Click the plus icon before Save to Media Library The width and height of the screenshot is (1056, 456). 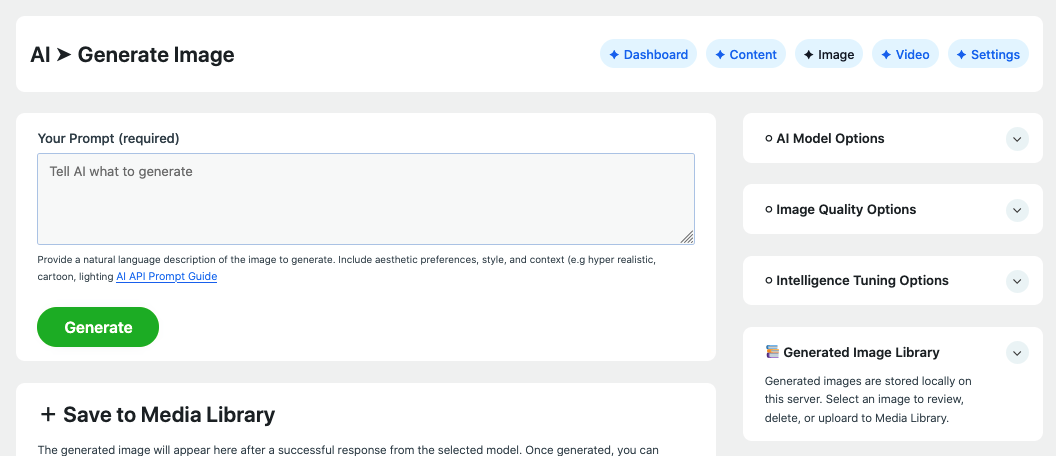click(x=47, y=414)
